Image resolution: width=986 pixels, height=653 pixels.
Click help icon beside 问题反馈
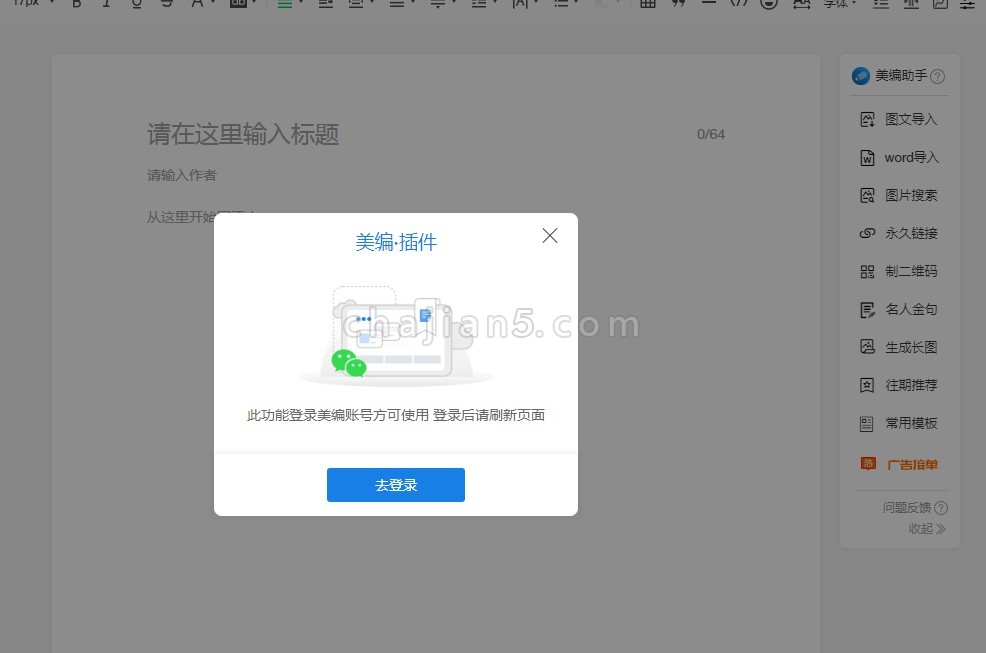tap(941, 508)
